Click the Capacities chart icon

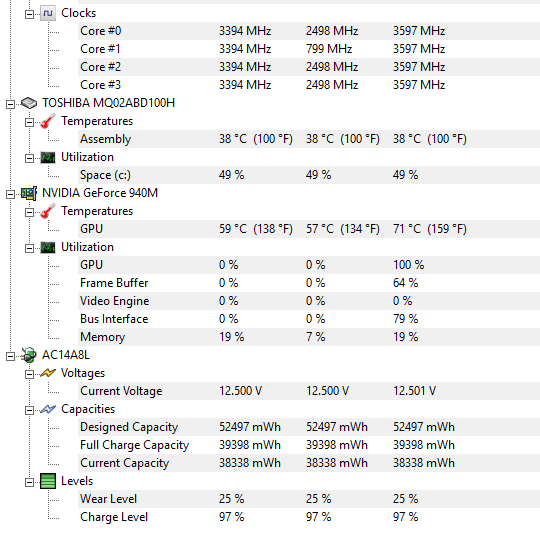(48, 409)
